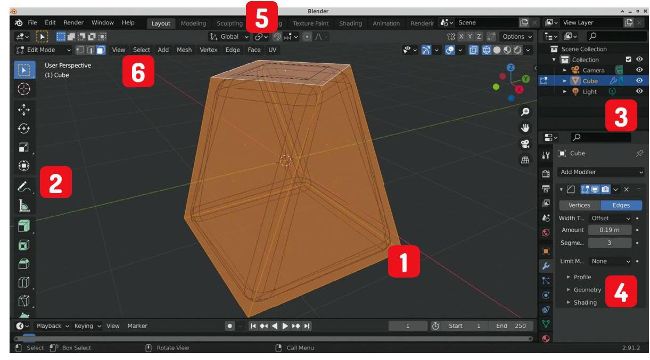This screenshot has height=360, width=650.
Task: Toggle bevel modifier edit mode display
Action: click(x=585, y=190)
